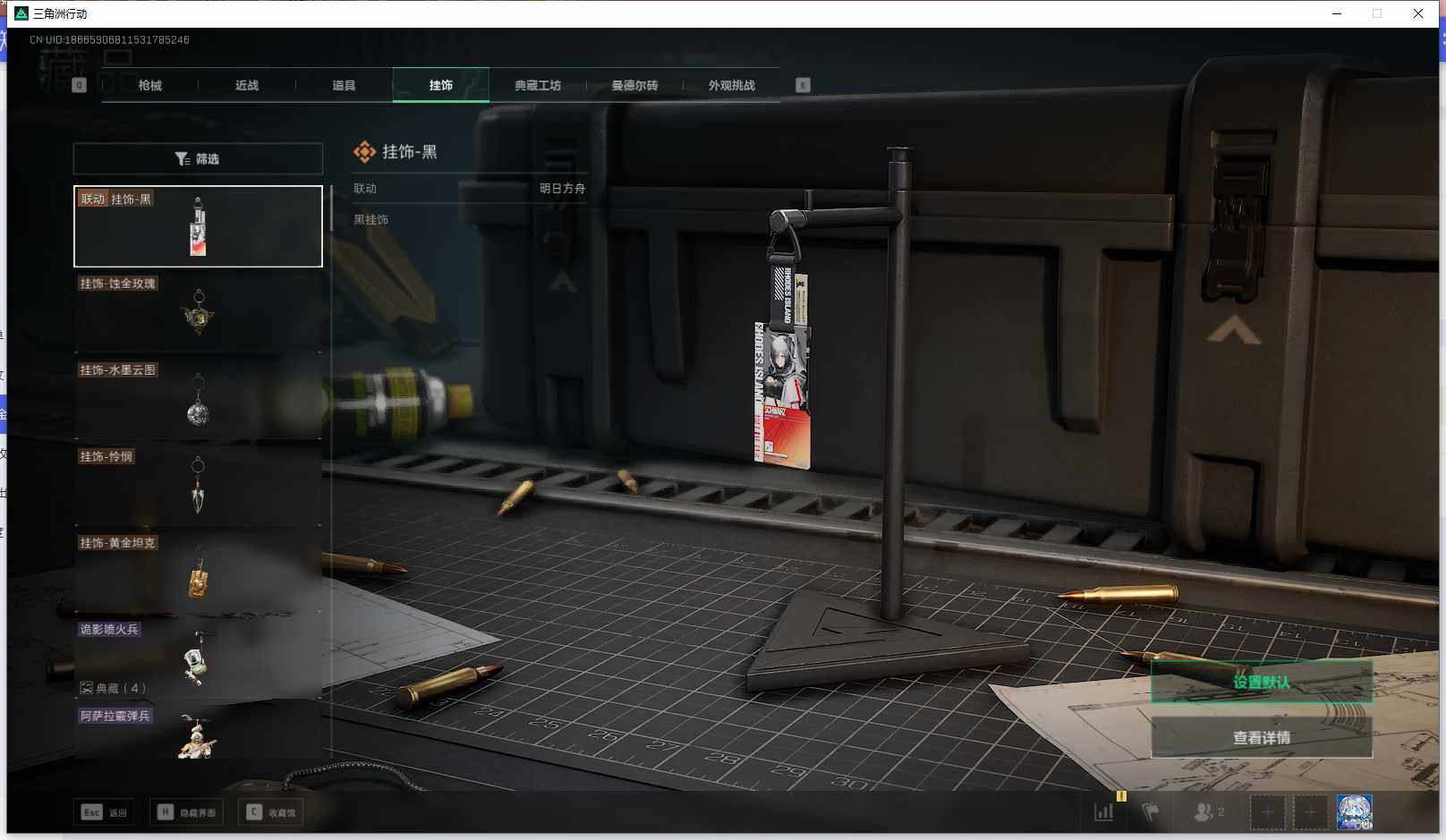Open the C 收藏馆 collection shortcut
1446x840 pixels.
[271, 811]
